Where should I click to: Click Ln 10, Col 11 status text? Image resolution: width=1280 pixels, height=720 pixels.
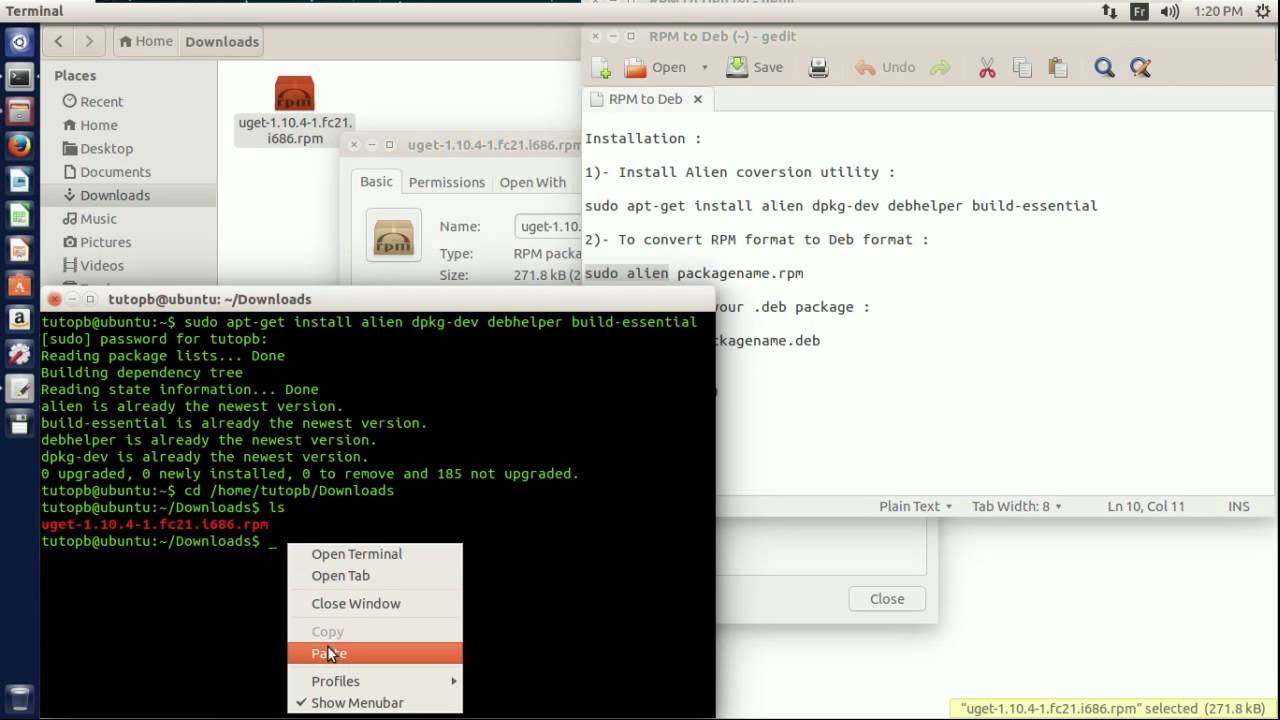(1146, 506)
